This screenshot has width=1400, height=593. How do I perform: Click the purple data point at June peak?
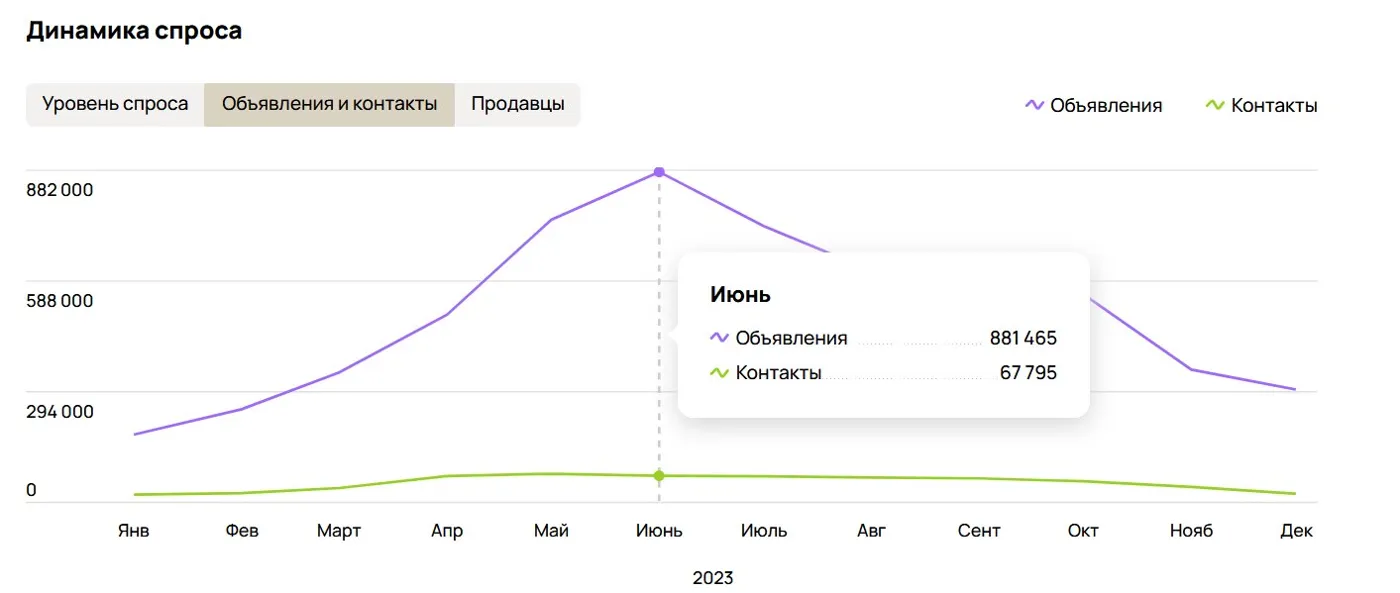coord(659,172)
